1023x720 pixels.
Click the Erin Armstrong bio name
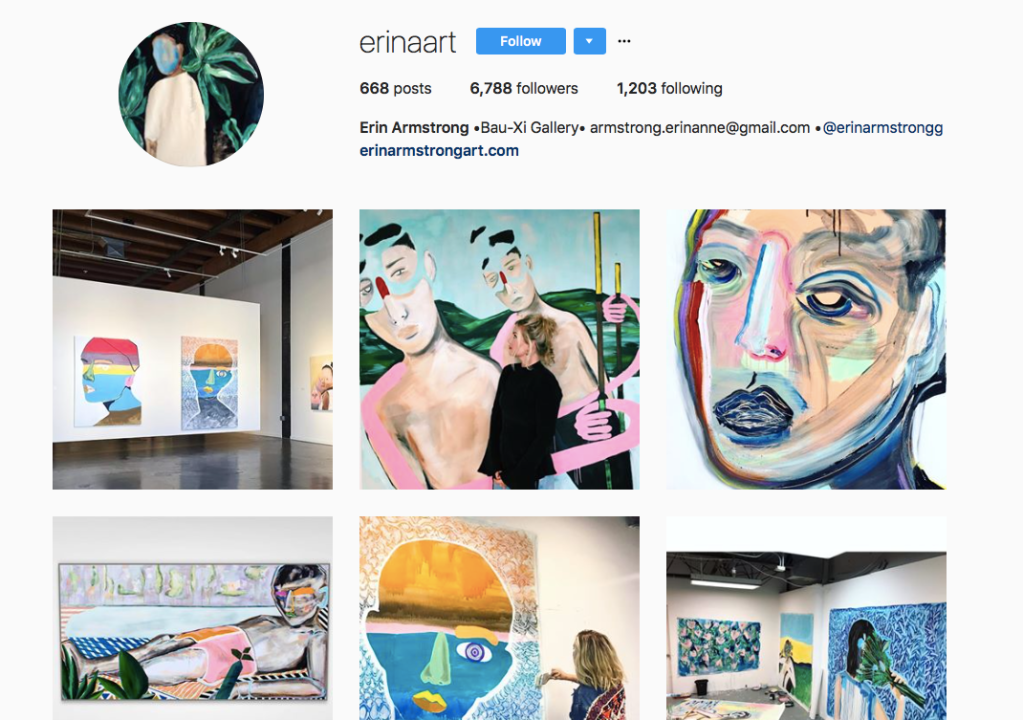point(414,128)
